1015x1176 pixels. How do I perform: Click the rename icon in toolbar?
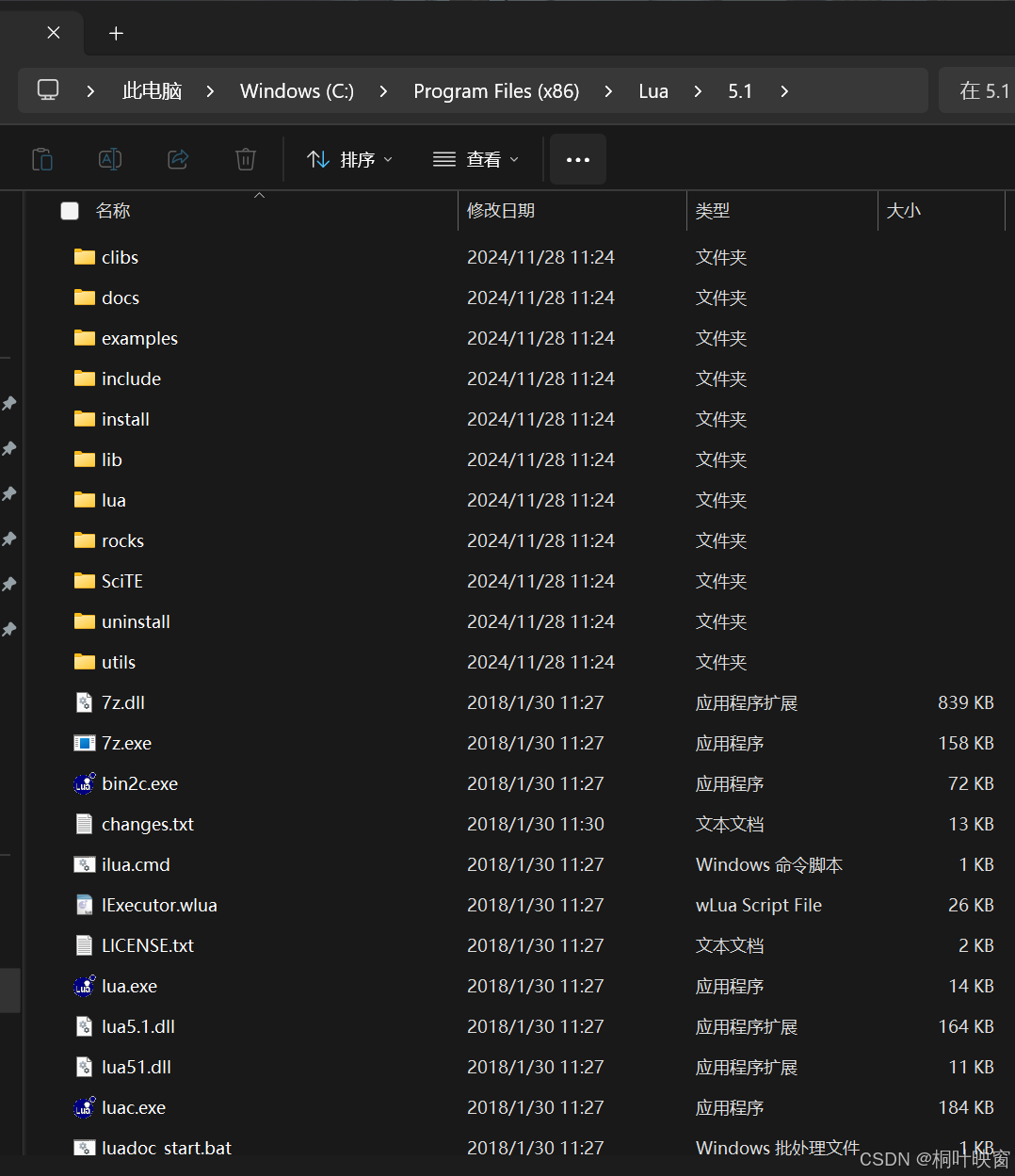coord(110,159)
